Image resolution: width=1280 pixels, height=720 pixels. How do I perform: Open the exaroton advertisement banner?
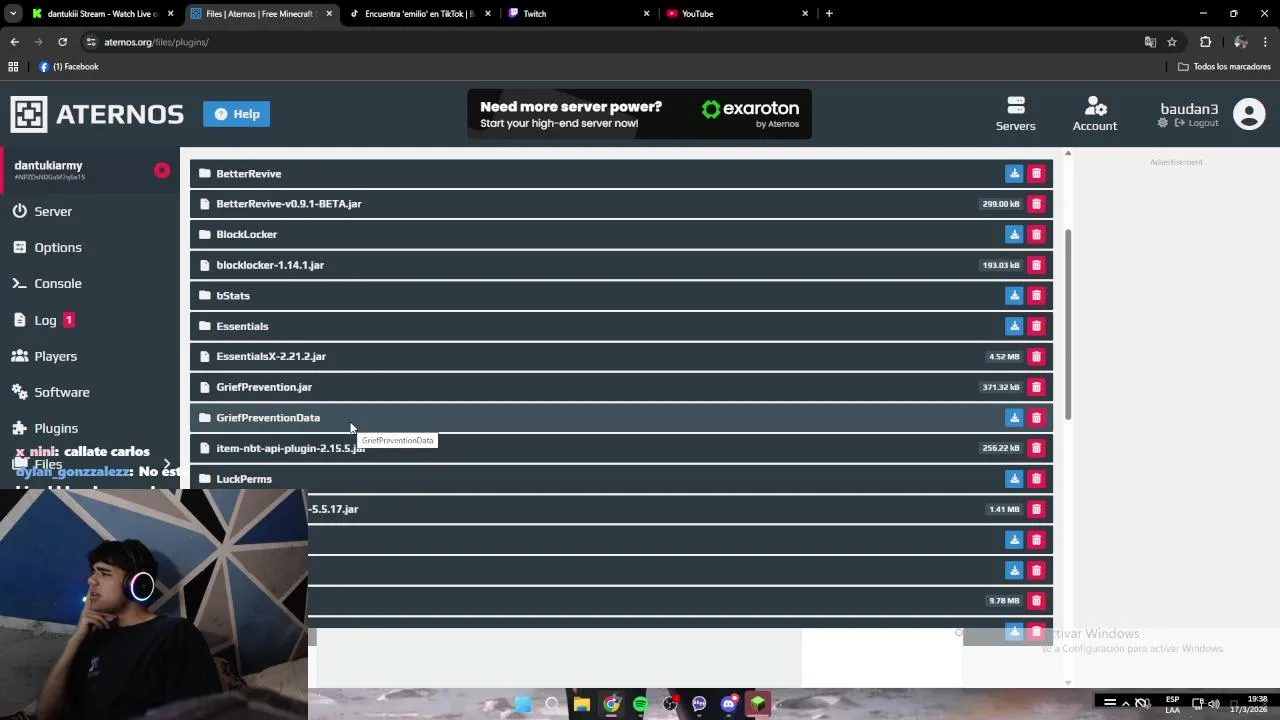click(x=639, y=115)
